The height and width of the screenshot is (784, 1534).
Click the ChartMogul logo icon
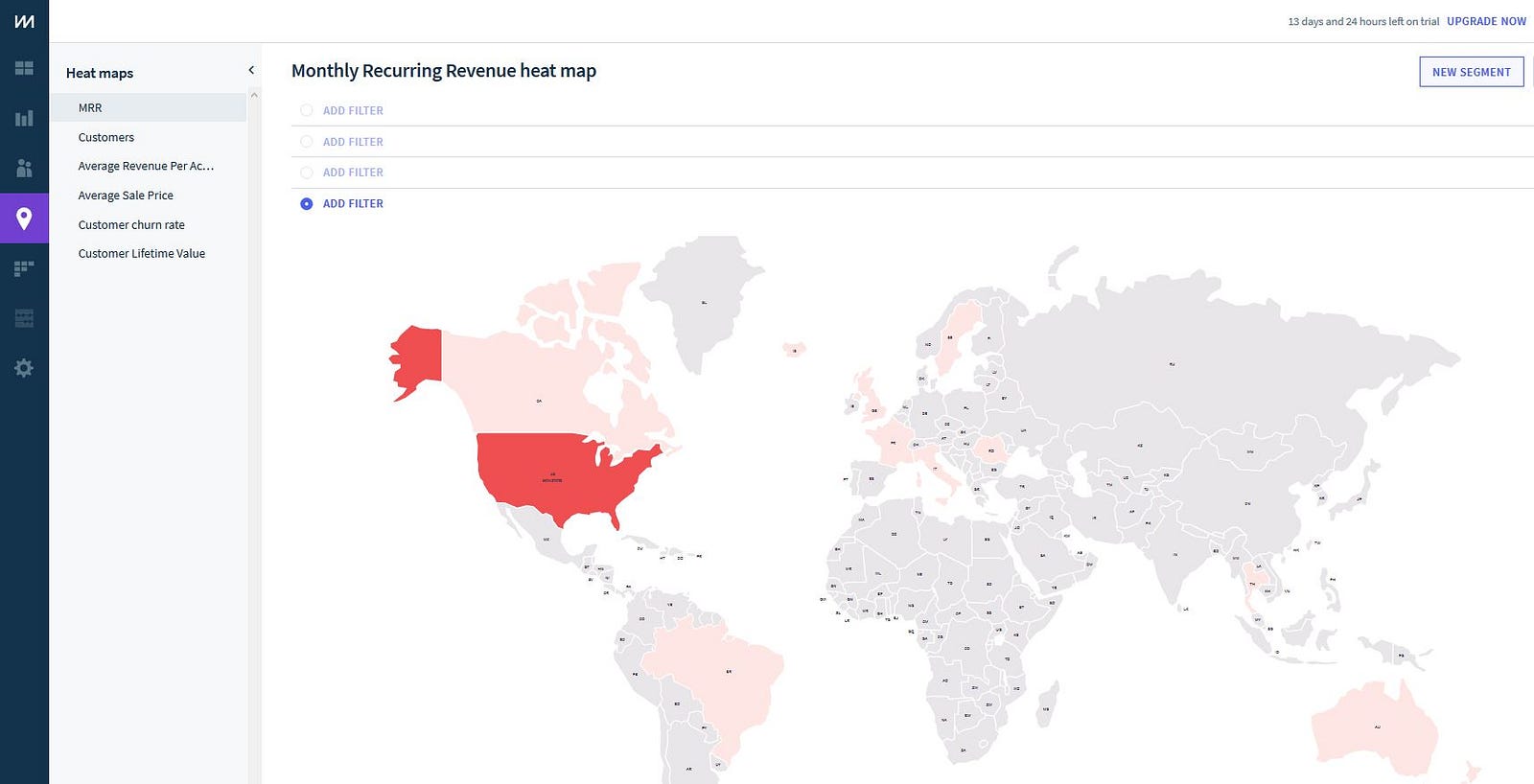pyautogui.click(x=24, y=21)
